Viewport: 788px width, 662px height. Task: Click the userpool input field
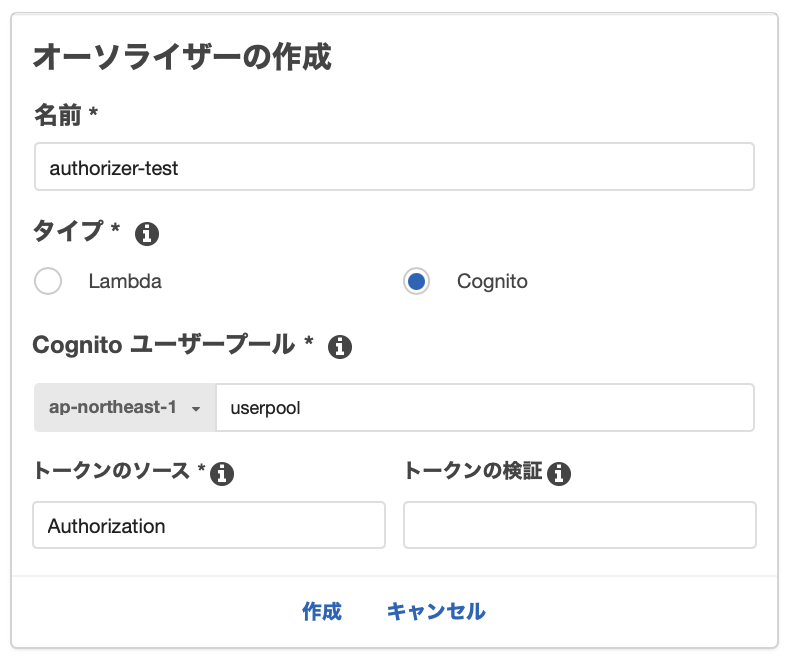tap(485, 408)
